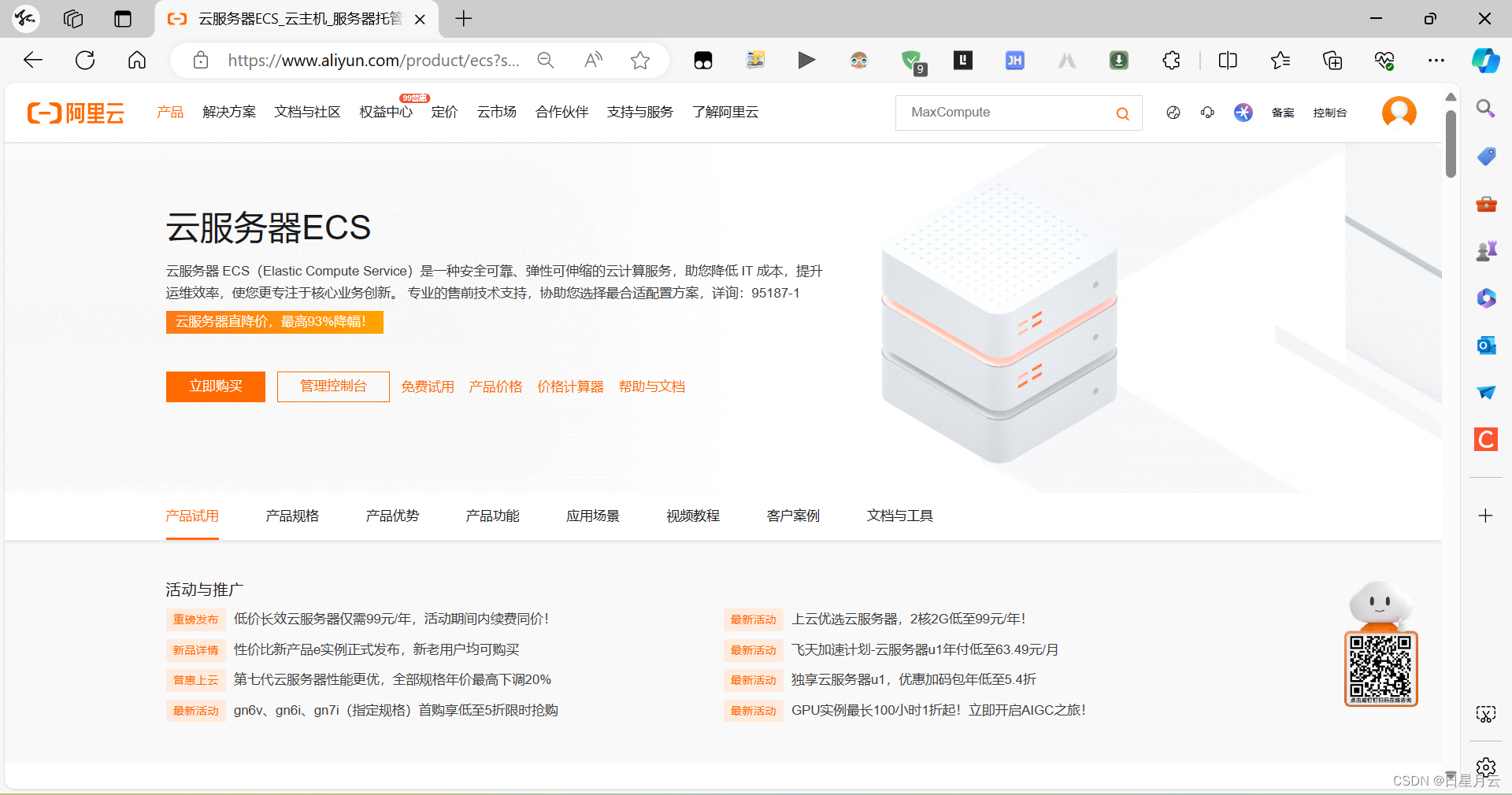Switch to the 产品功能 tab
Image resolution: width=1512 pixels, height=795 pixels.
pos(492,516)
